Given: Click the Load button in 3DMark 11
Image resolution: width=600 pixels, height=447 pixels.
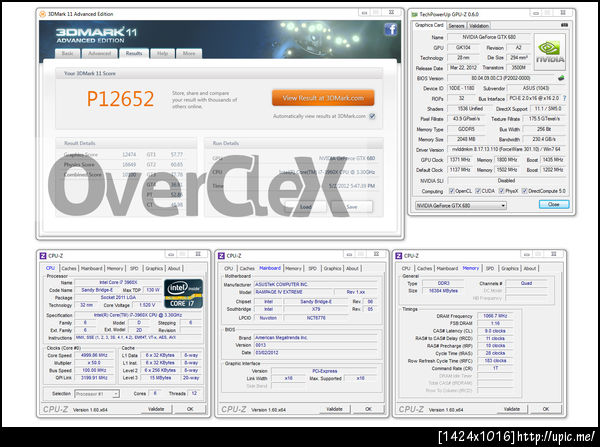Looking at the screenshot, I should (305, 207).
